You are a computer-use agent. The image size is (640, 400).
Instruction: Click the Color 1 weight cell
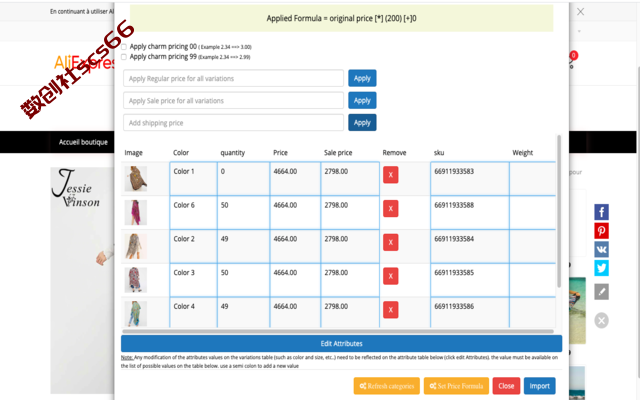point(533,179)
